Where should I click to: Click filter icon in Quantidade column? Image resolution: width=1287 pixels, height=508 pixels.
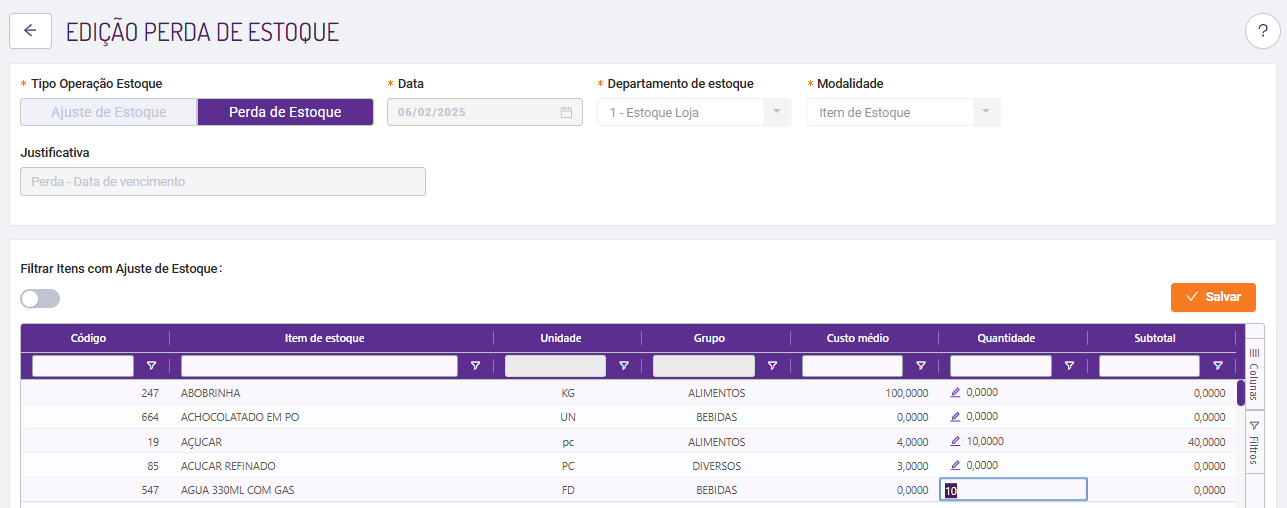(x=1069, y=366)
